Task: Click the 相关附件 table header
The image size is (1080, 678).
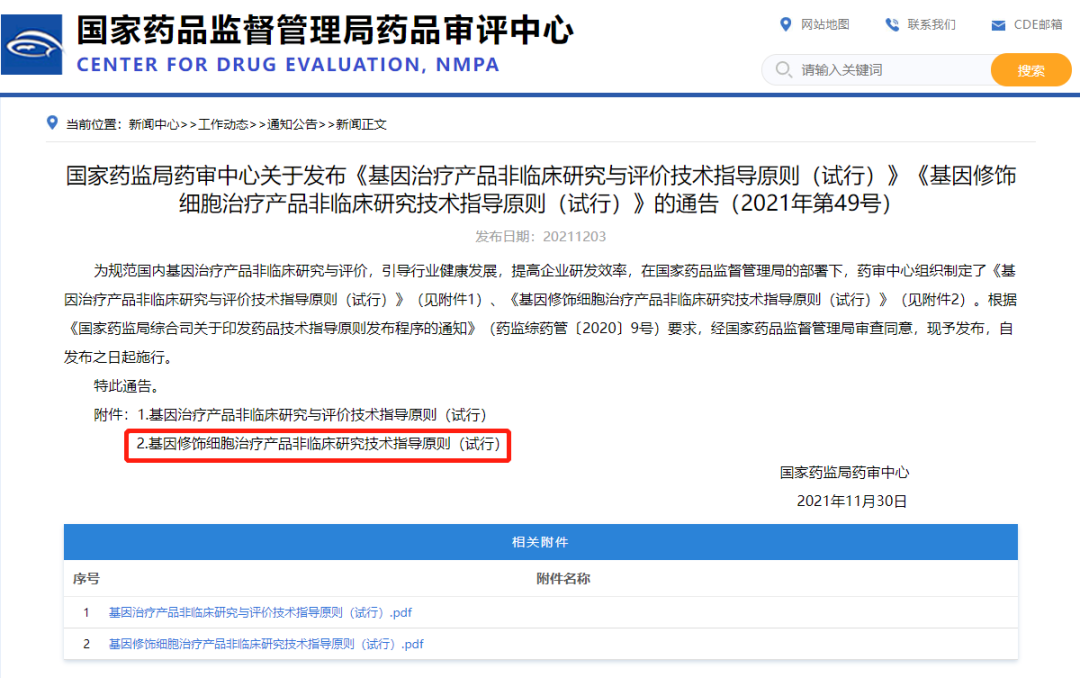Action: (541, 542)
